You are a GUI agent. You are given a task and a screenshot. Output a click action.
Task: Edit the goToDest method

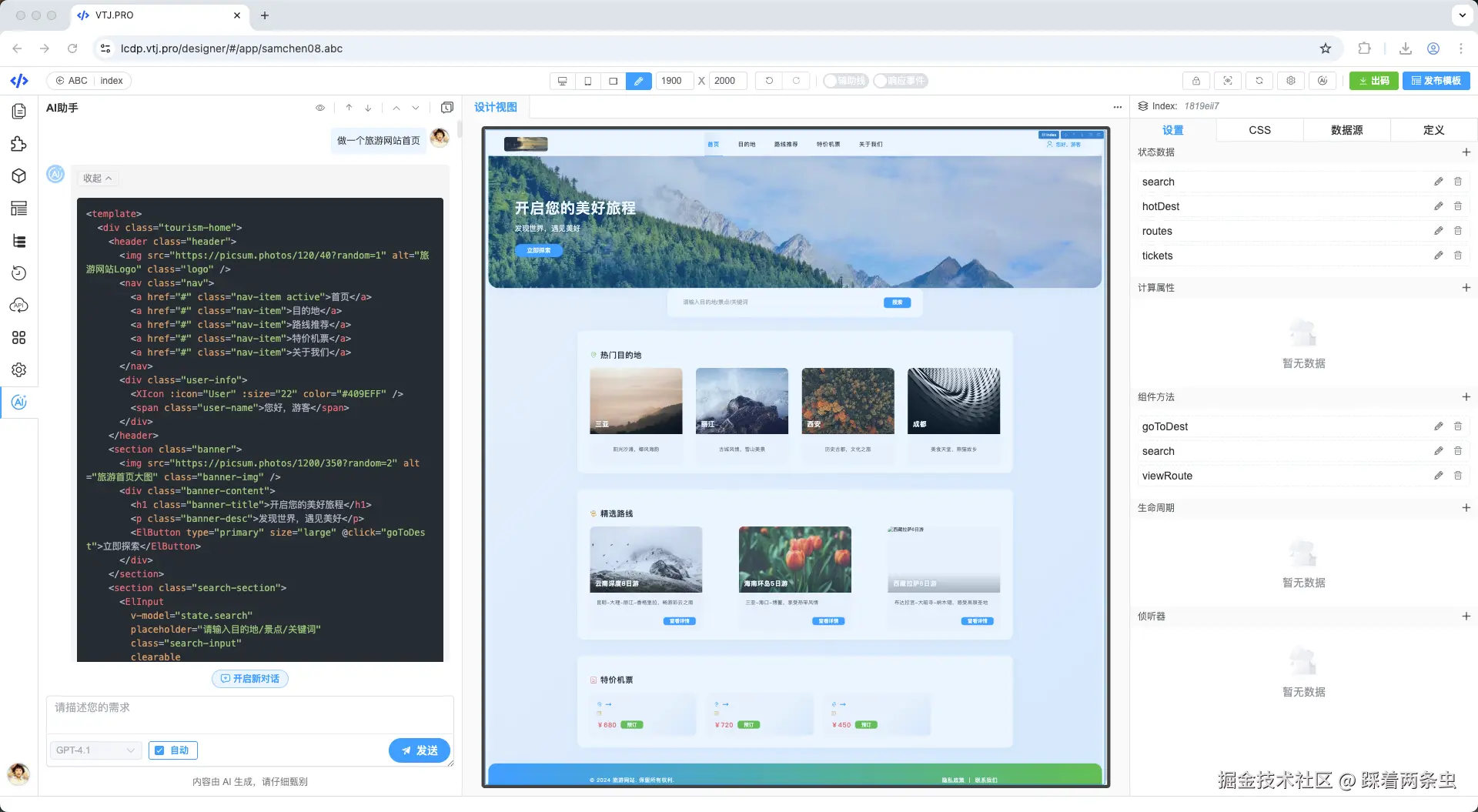(x=1438, y=426)
